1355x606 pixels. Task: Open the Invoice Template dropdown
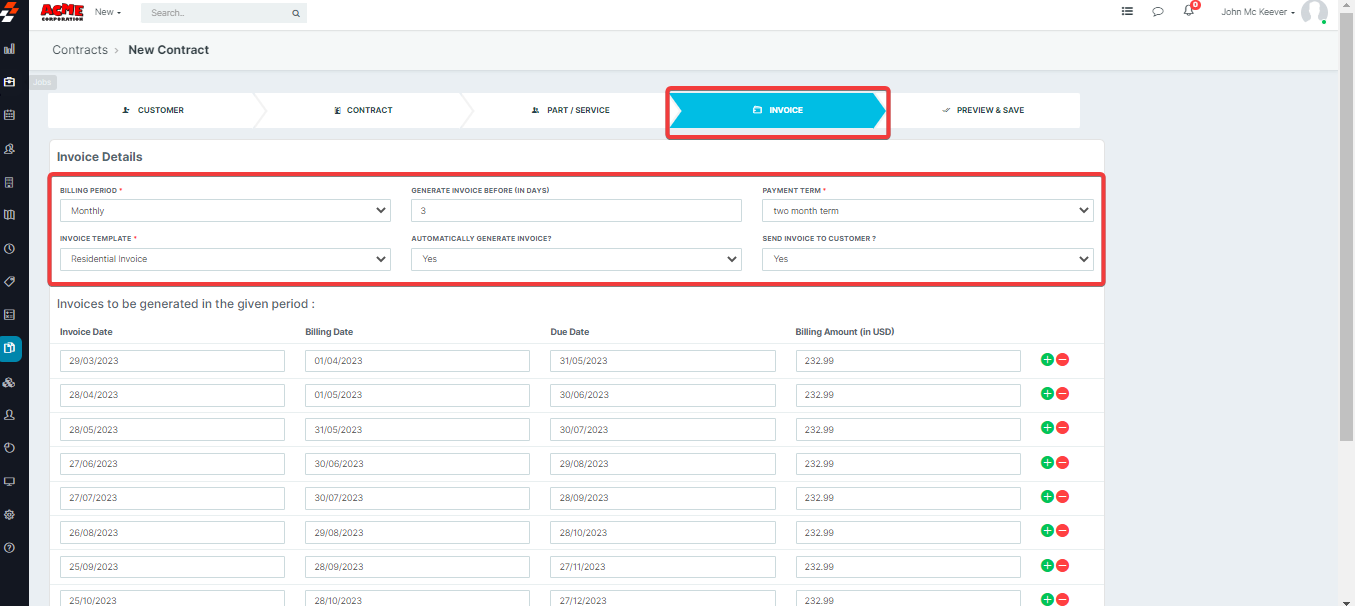225,259
